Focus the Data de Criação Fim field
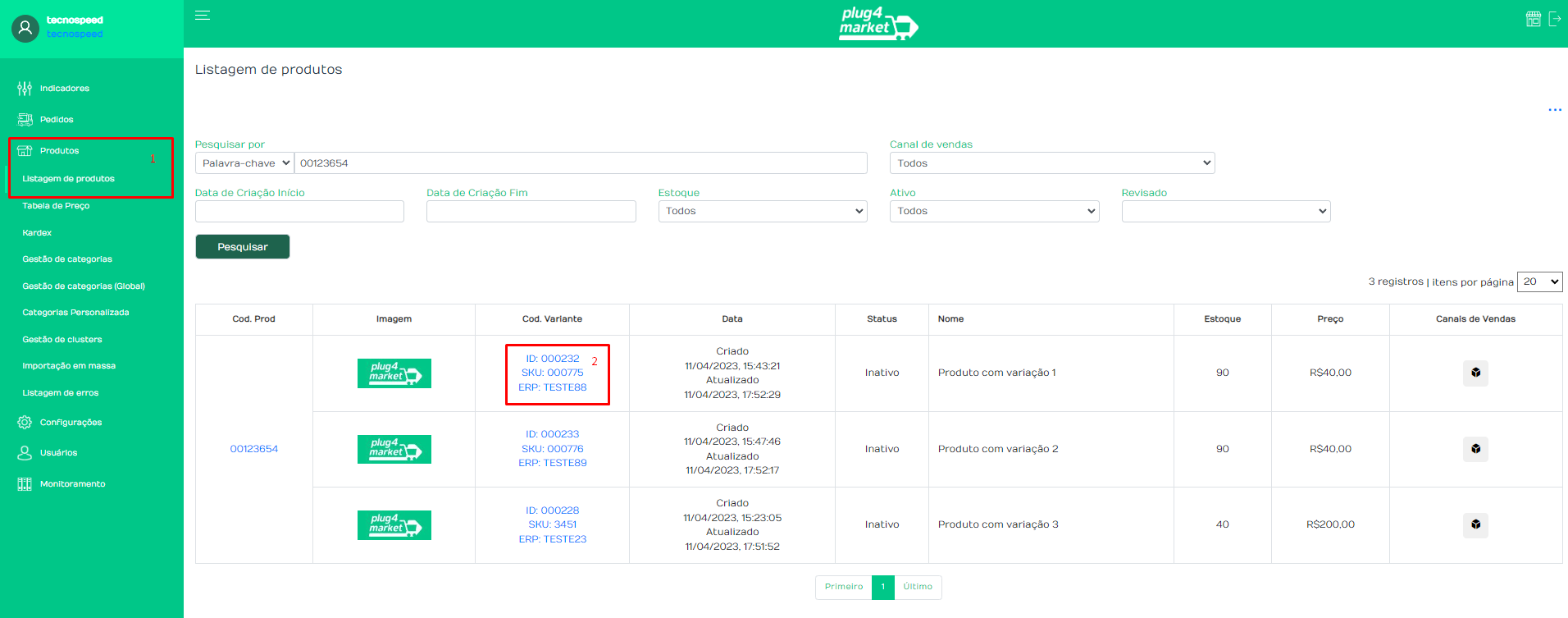The image size is (1568, 618). point(531,211)
